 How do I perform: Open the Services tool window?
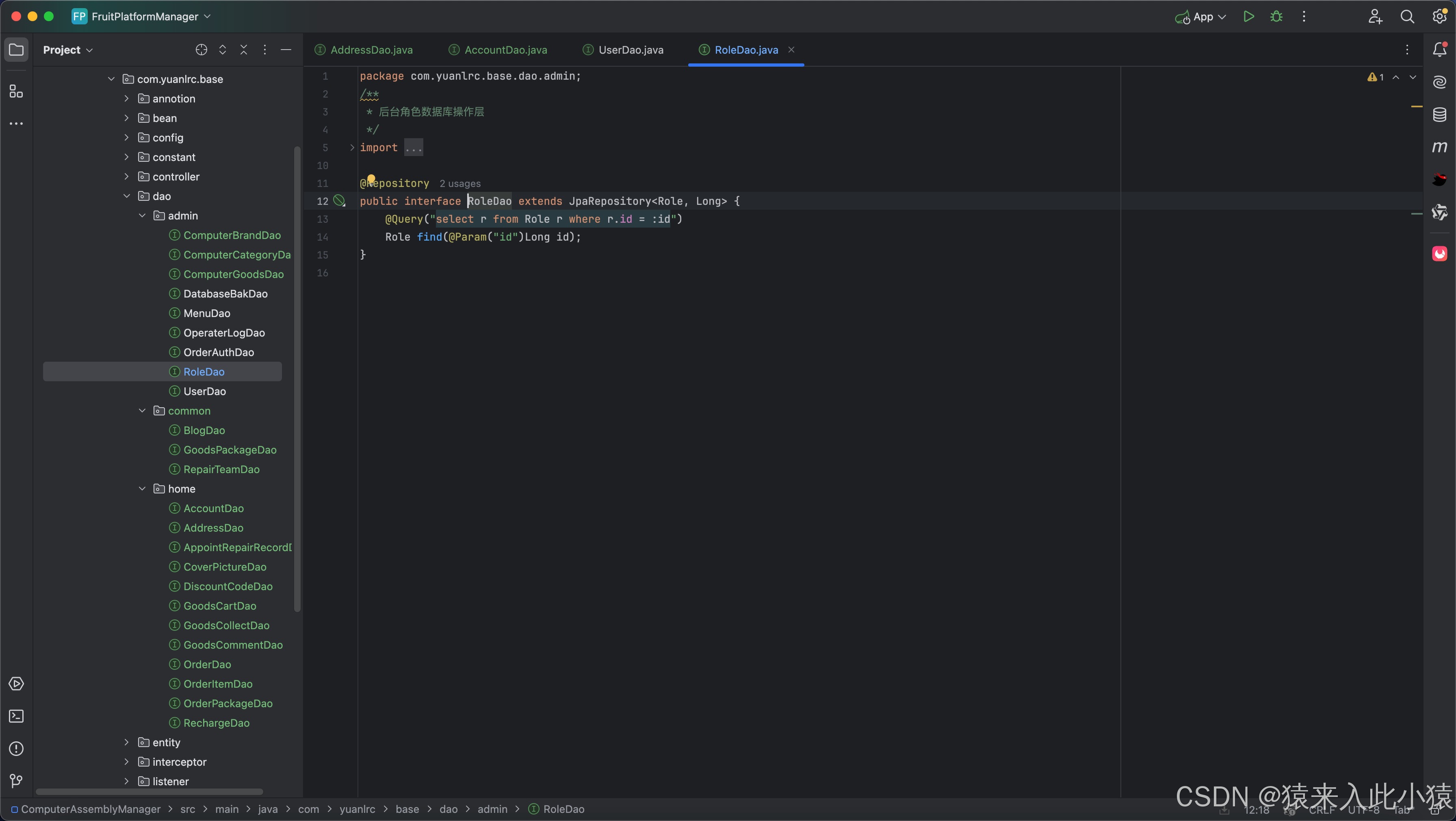tap(16, 684)
